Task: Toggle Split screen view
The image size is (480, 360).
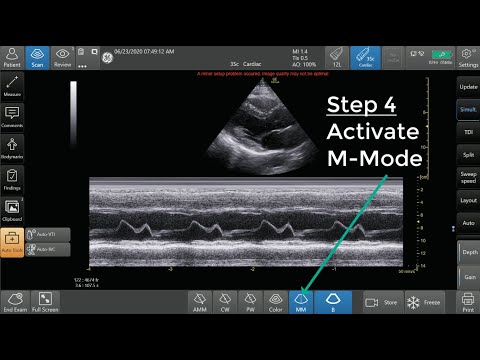Action: tap(468, 155)
